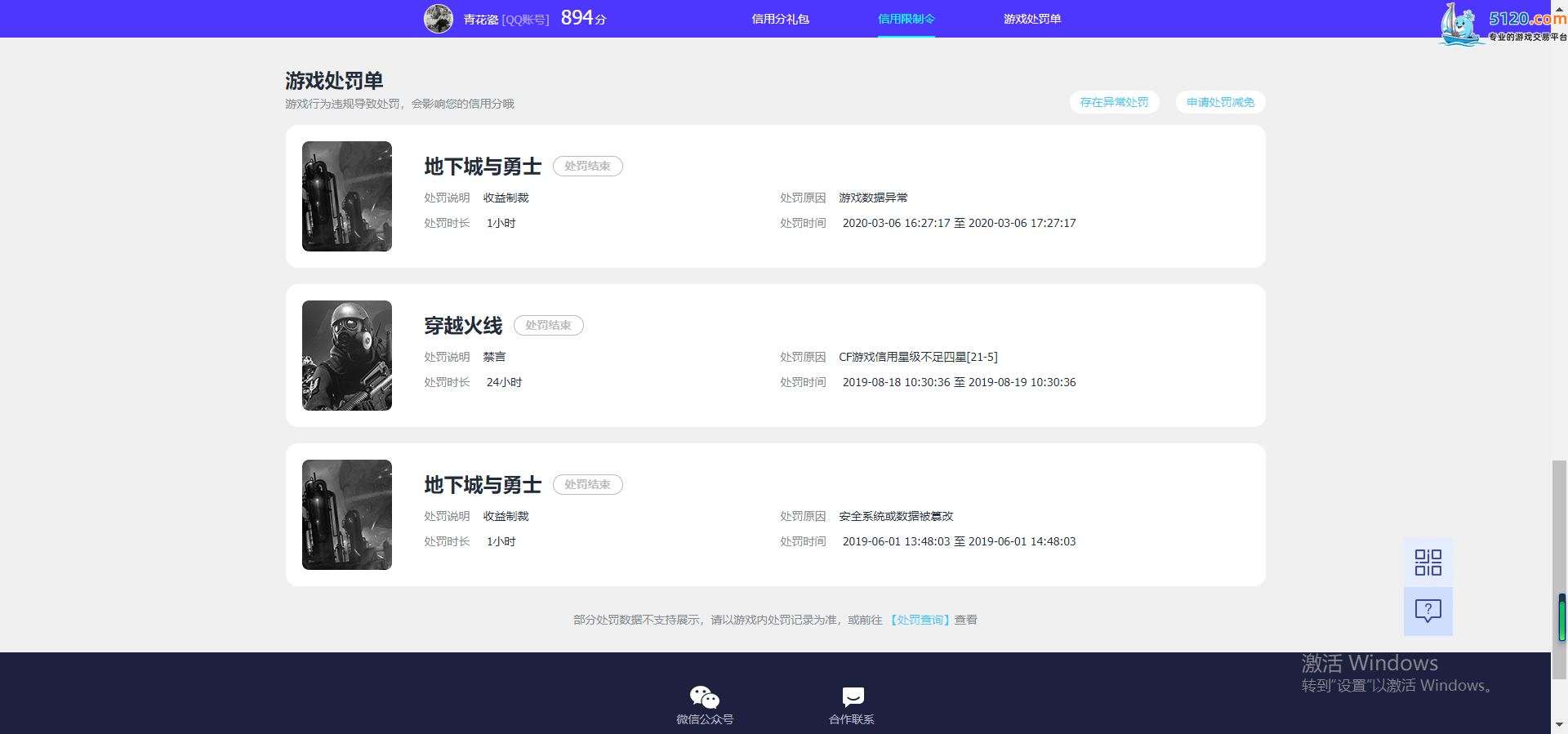
Task: Click thumbnail of 2019-06-01 地下城与勇士 card
Action: (x=347, y=514)
